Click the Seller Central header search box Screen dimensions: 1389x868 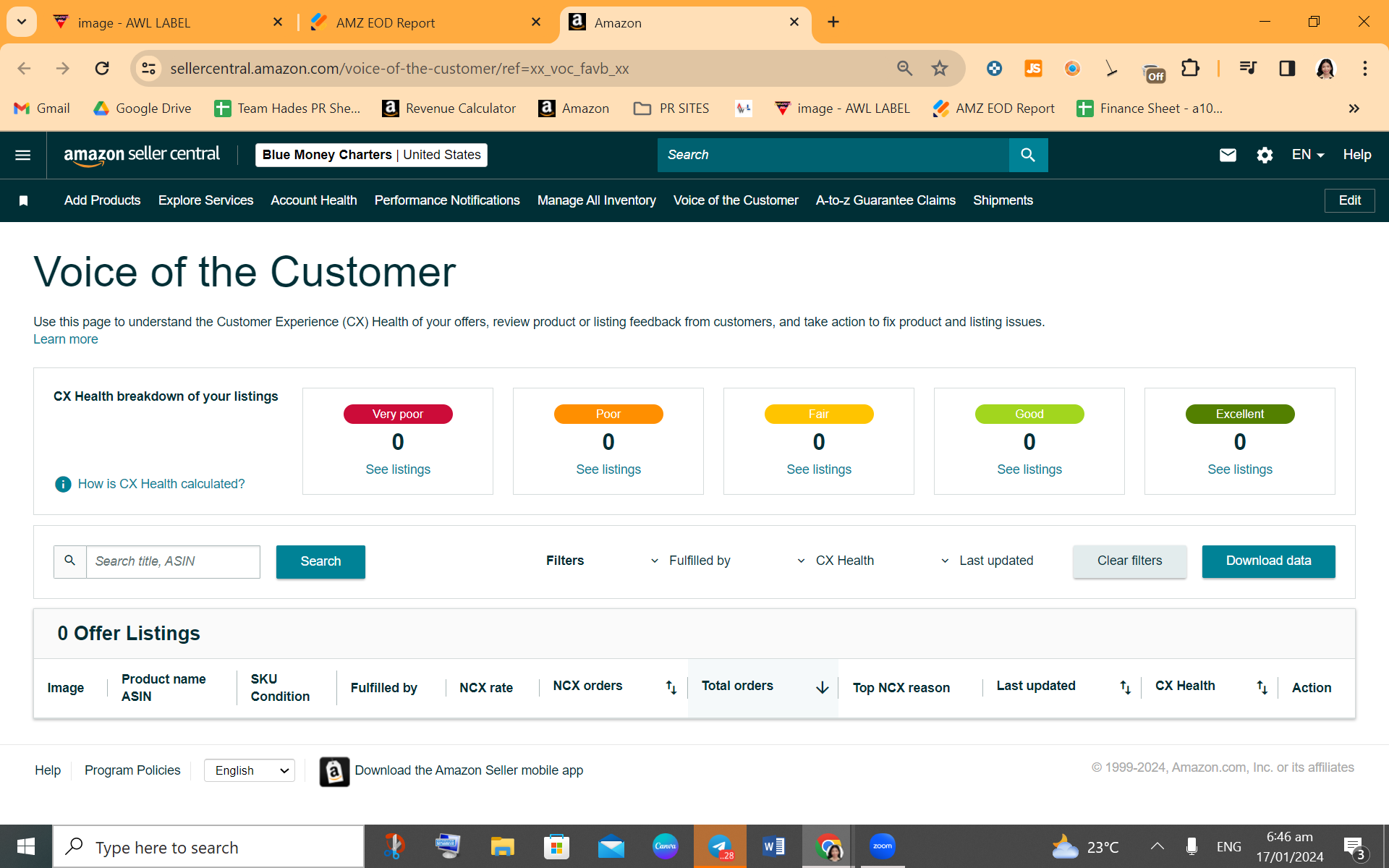pos(833,155)
